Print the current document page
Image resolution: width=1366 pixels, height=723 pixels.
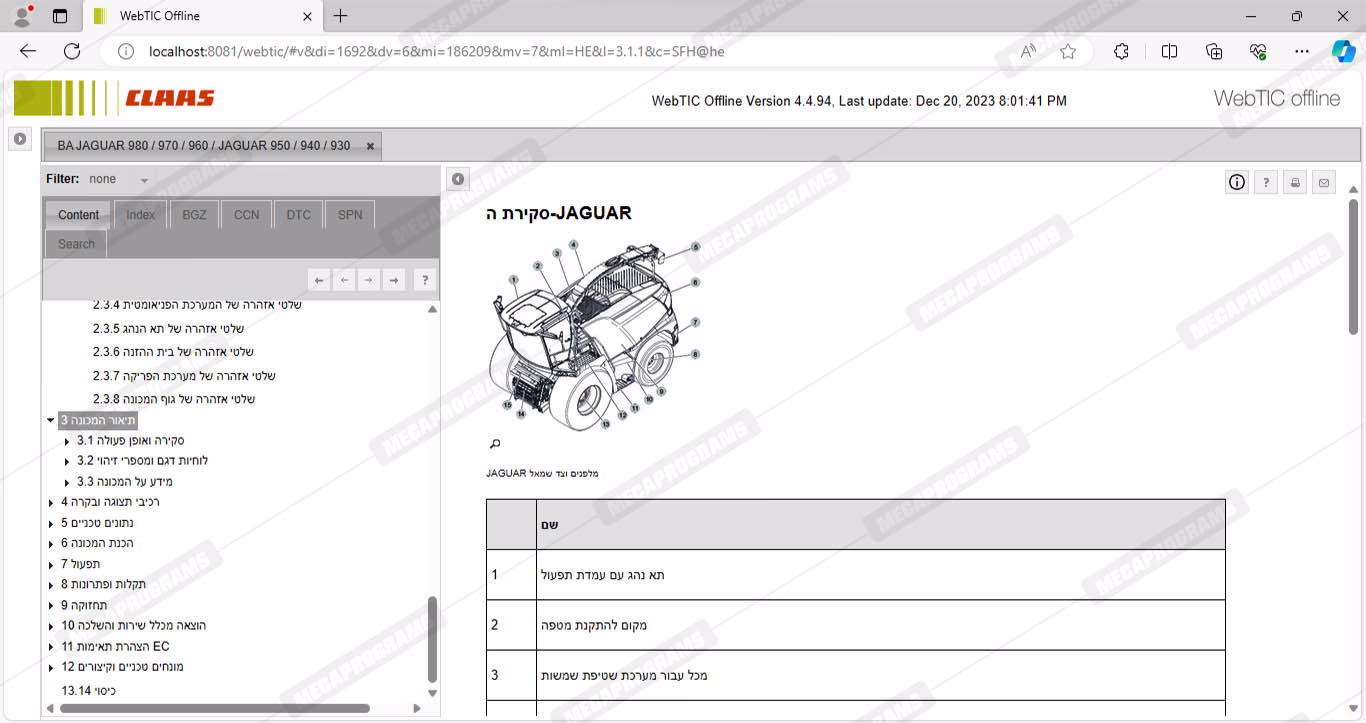coord(1295,182)
